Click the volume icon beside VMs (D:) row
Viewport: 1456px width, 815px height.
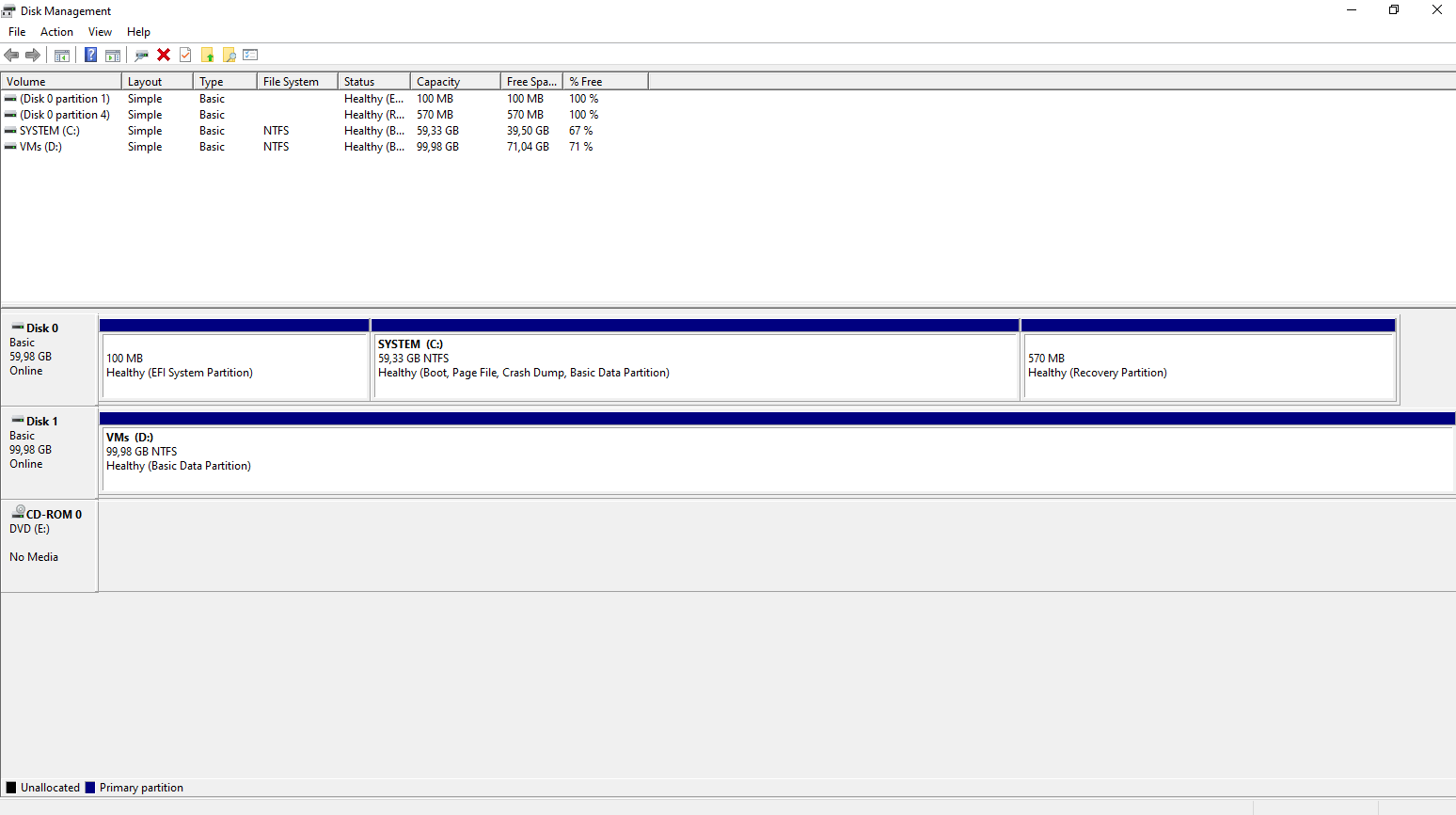click(10, 147)
